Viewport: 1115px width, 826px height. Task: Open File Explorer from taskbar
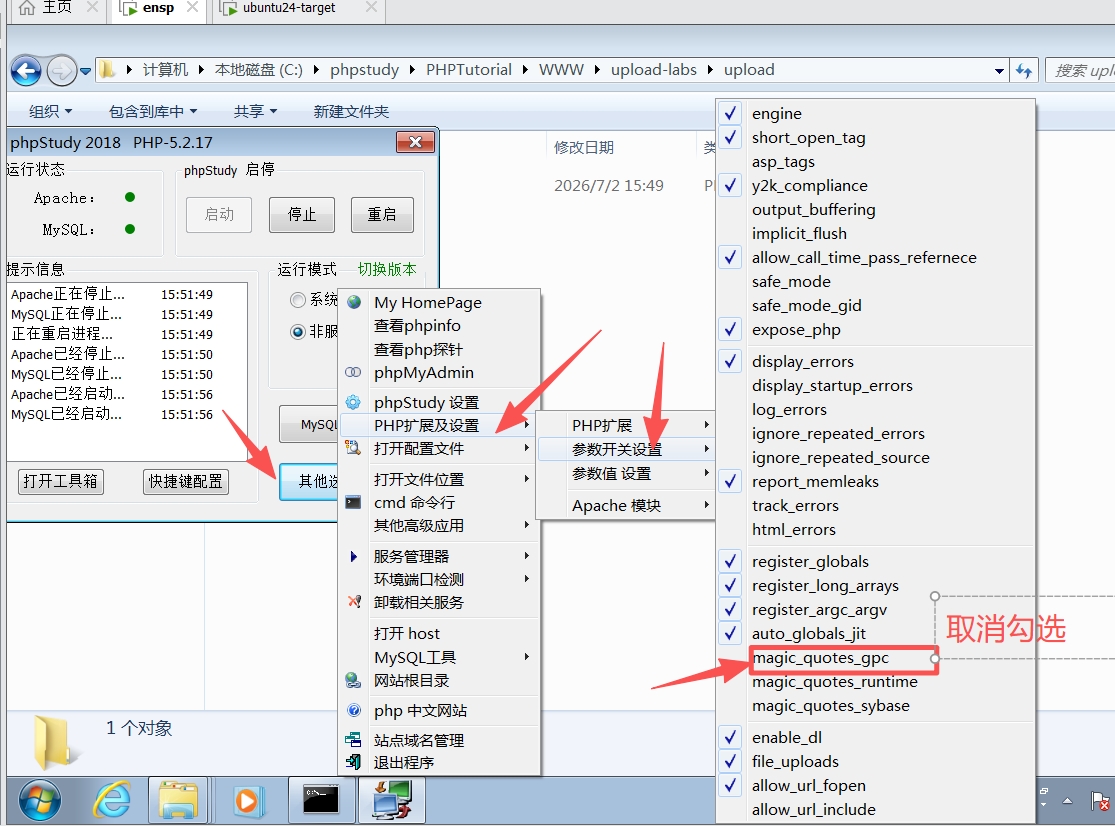(x=178, y=800)
